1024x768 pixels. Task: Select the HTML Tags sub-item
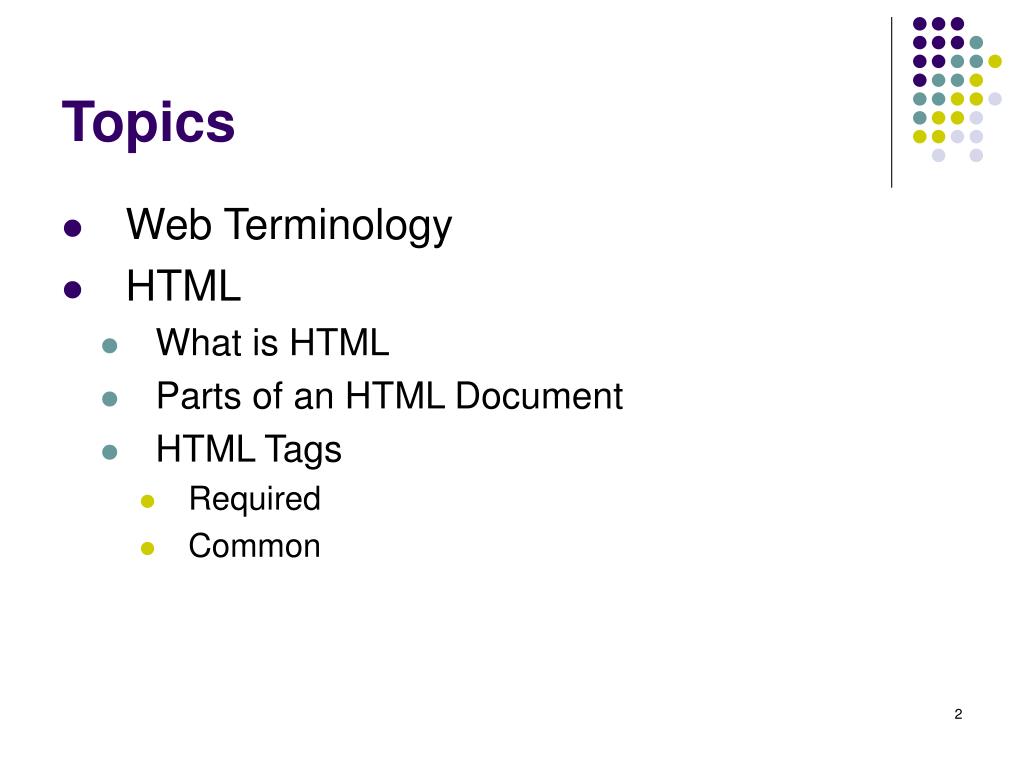point(249,449)
